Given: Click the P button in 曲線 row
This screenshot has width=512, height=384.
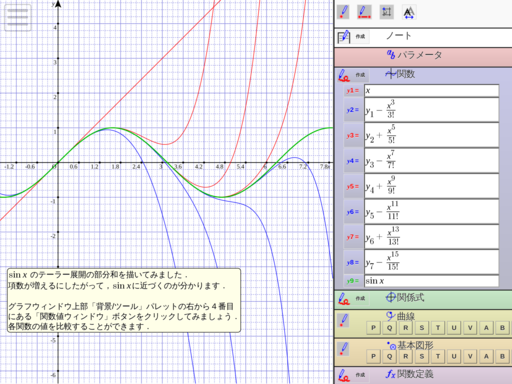Looking at the screenshot, I should point(373,328).
